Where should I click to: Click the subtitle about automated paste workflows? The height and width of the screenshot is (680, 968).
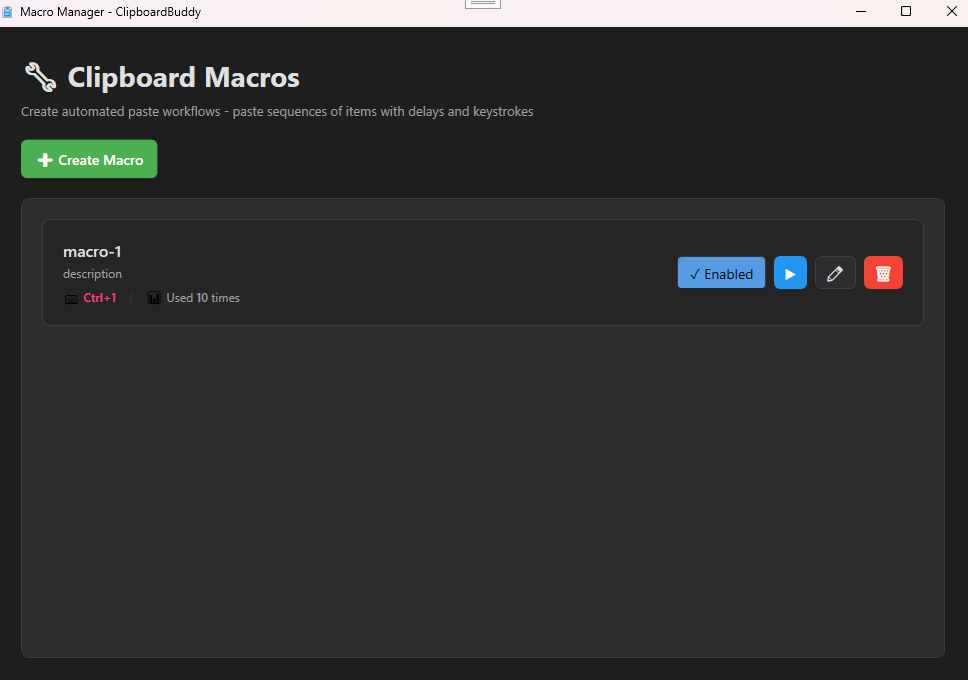(x=276, y=111)
